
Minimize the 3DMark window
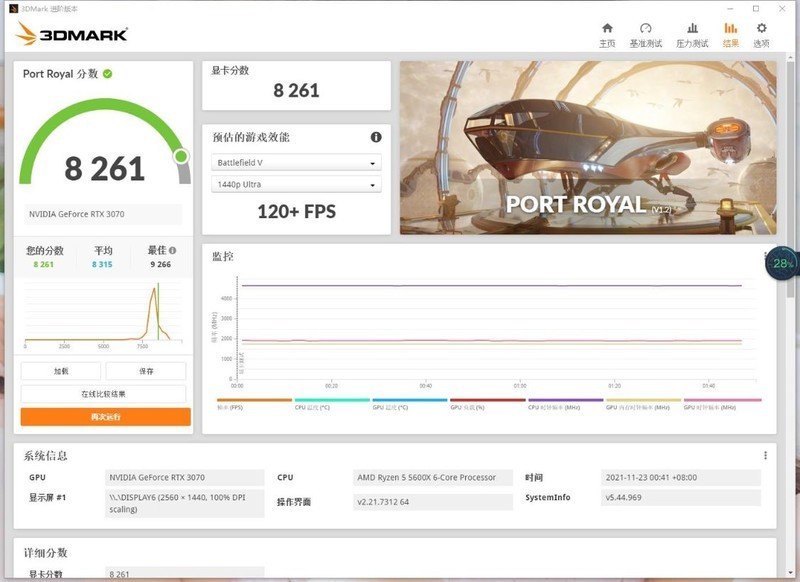click(x=730, y=9)
